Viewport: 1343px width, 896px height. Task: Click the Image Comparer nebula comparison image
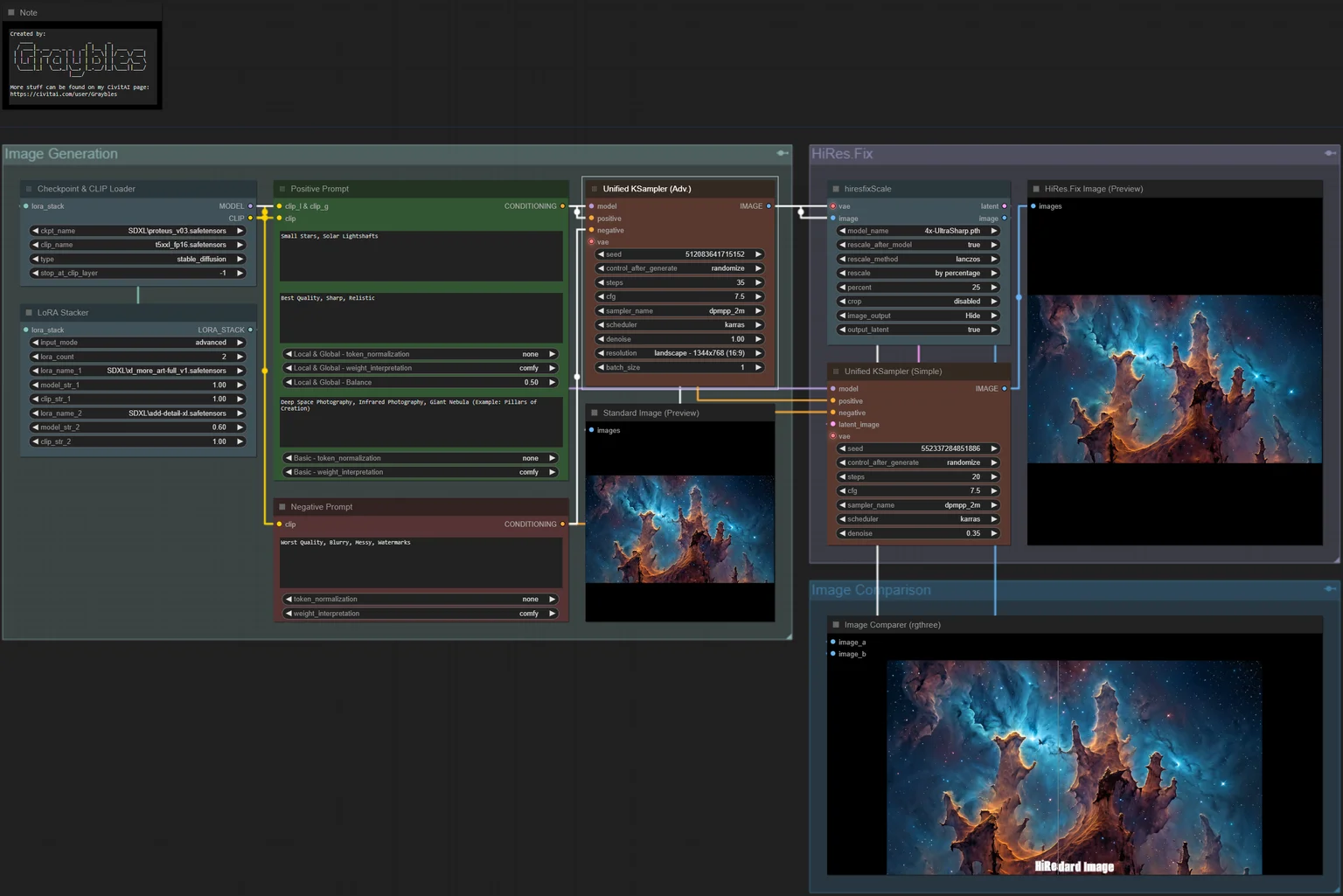pyautogui.click(x=1074, y=768)
